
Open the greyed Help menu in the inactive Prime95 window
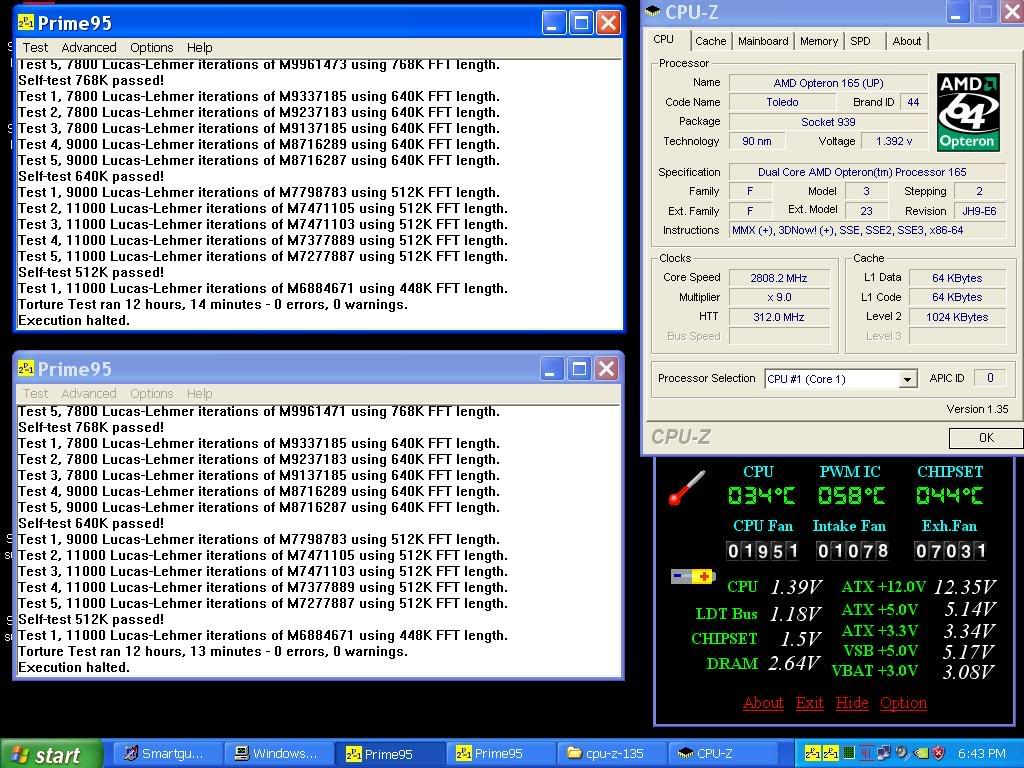click(x=199, y=394)
